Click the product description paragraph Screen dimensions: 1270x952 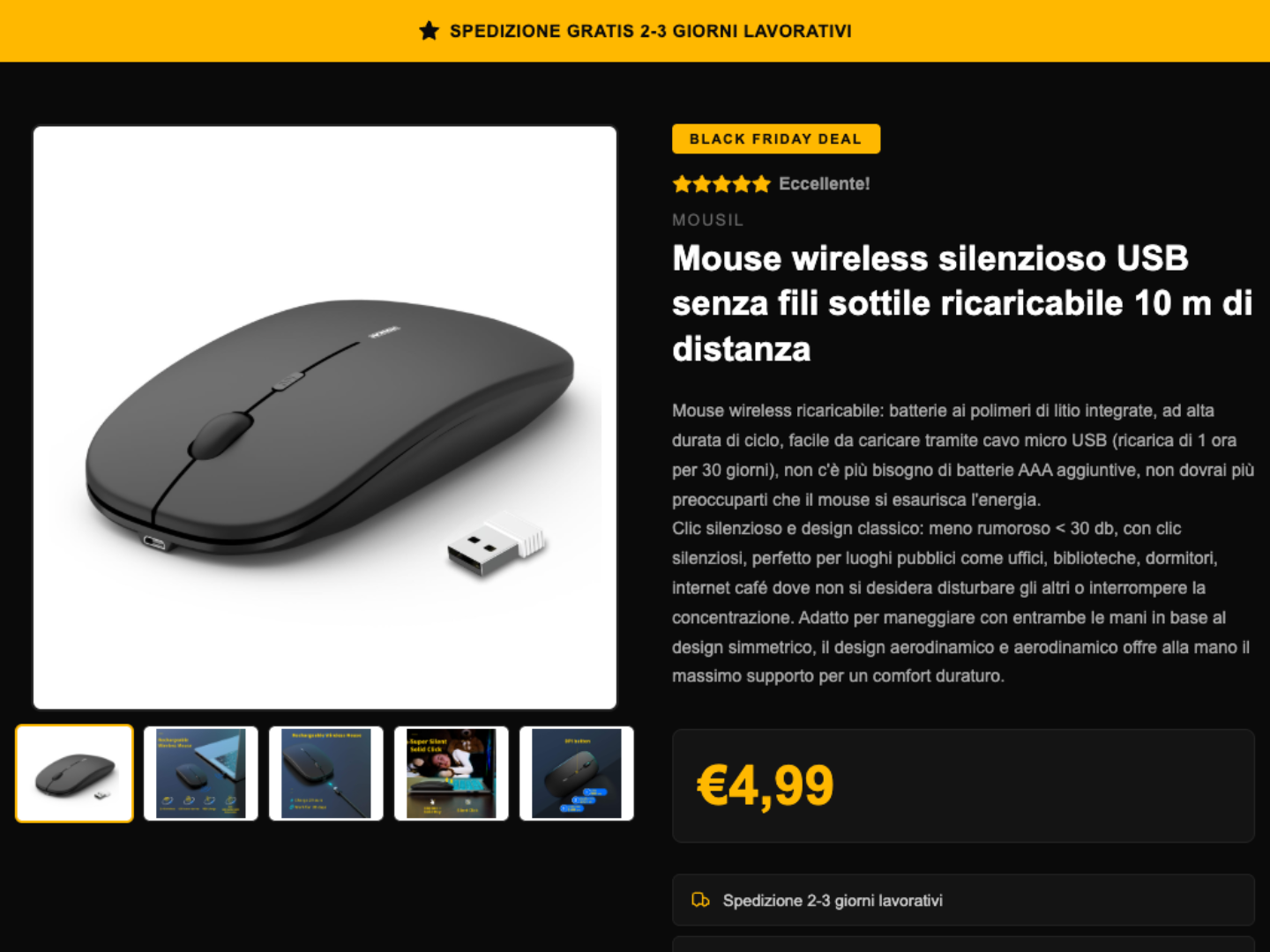(x=963, y=543)
